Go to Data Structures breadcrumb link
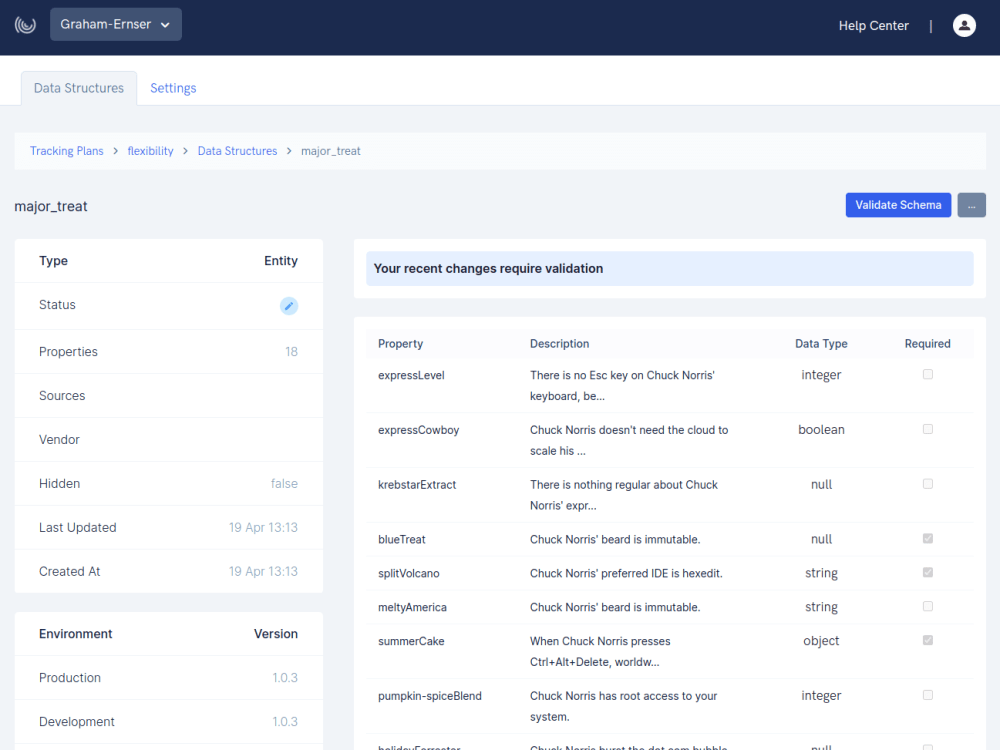The width and height of the screenshot is (1000, 750). (237, 151)
